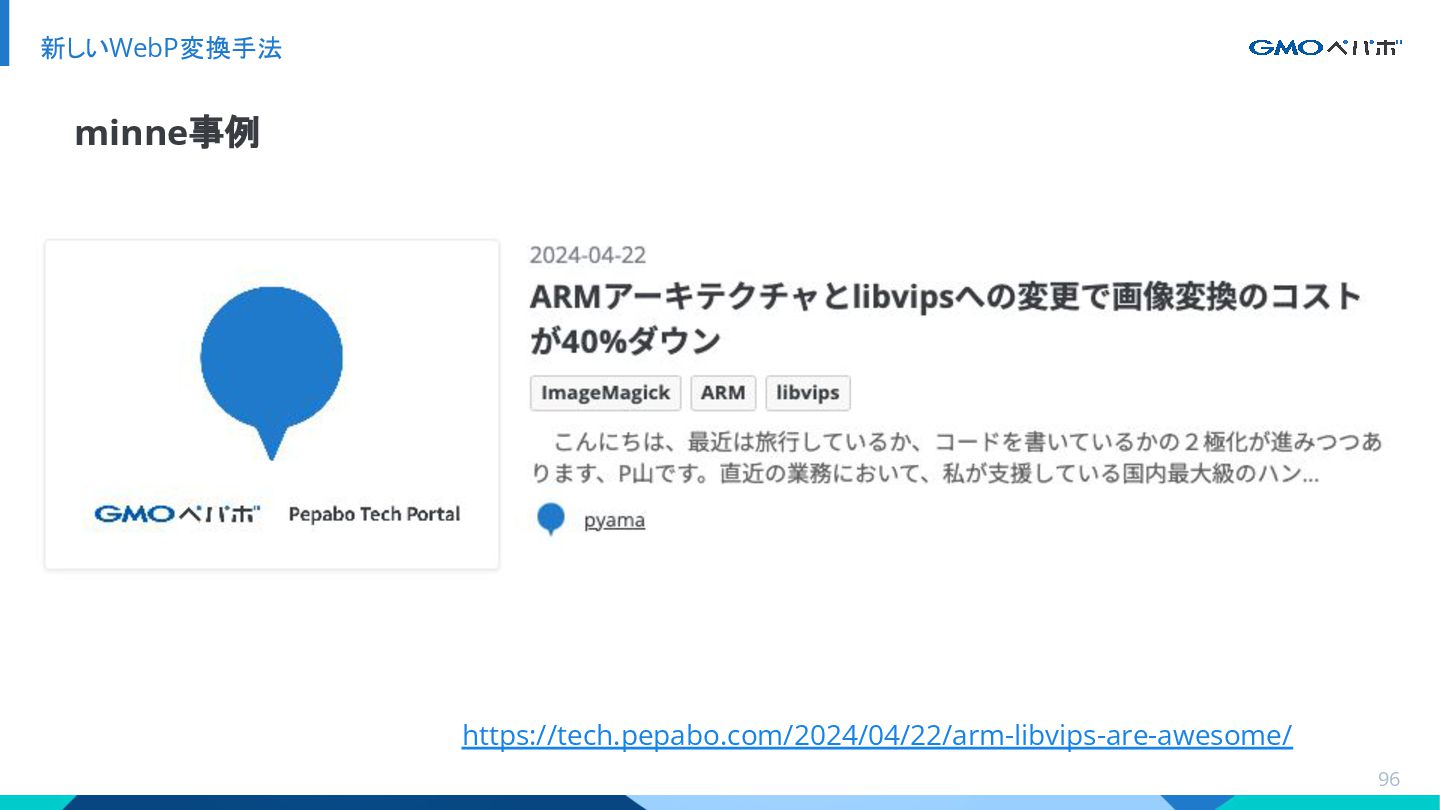Click the GMO Pepabo logo inside the card

coord(177,514)
